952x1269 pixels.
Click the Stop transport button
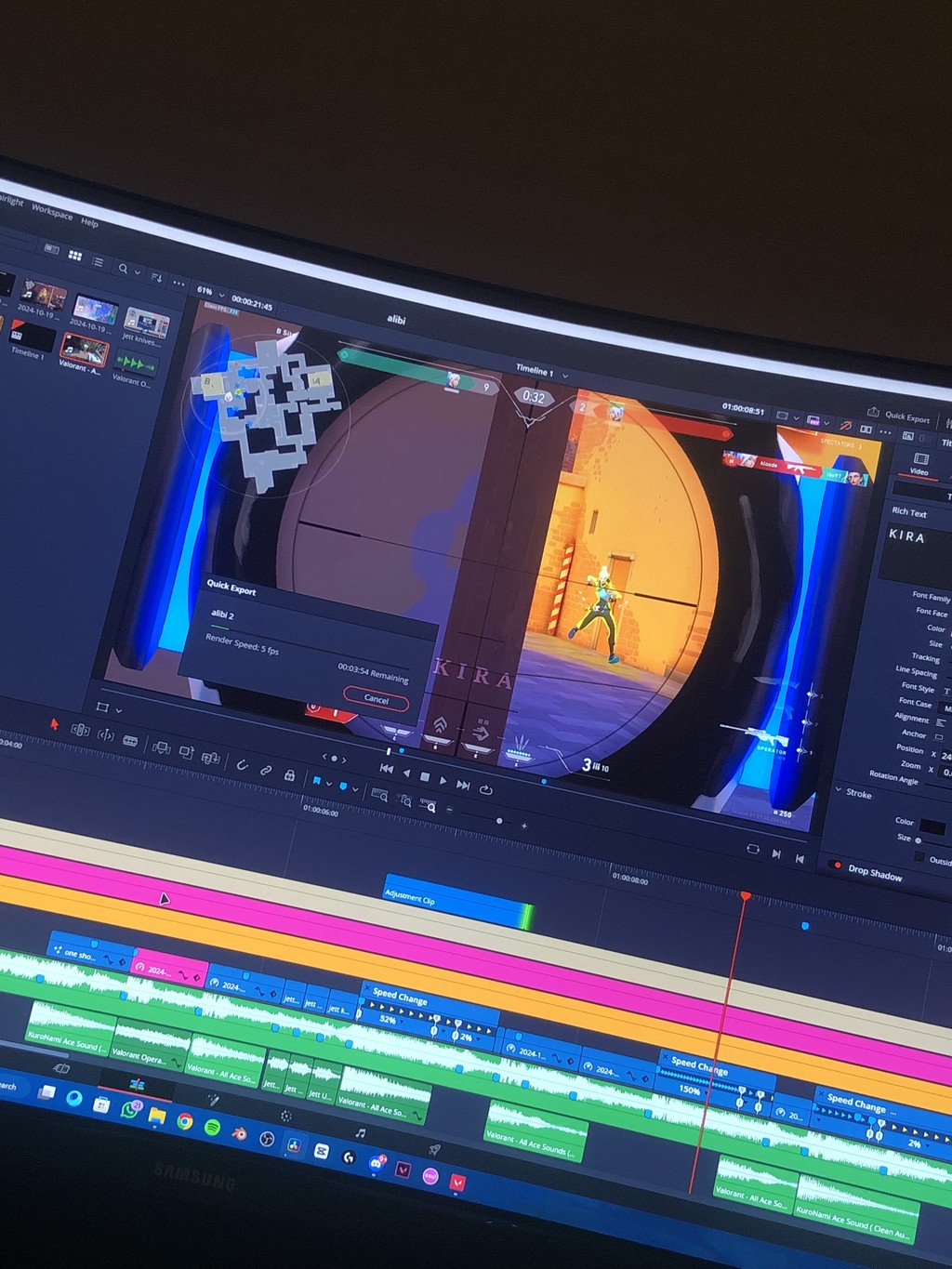coord(425,776)
